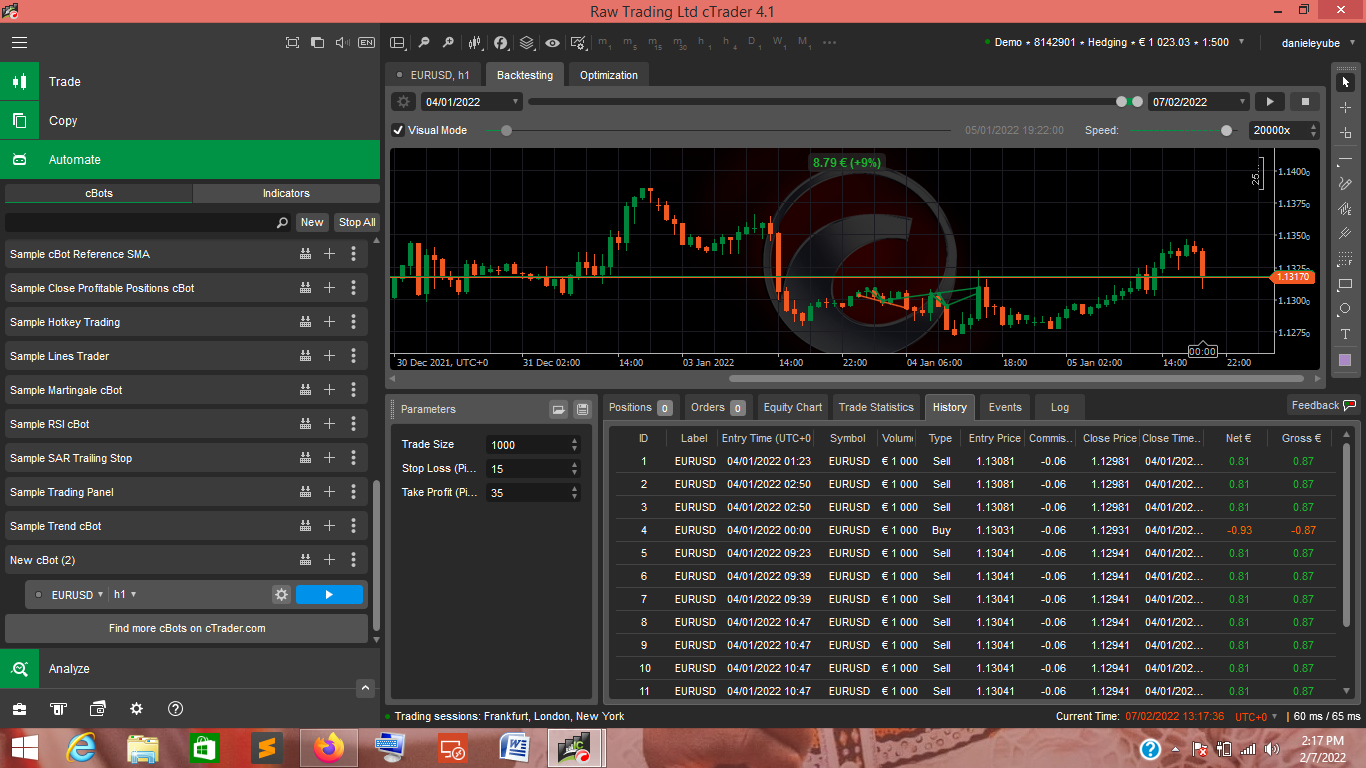Show more timeframes ellipsis
This screenshot has width=1366, height=768.
pyautogui.click(x=828, y=43)
